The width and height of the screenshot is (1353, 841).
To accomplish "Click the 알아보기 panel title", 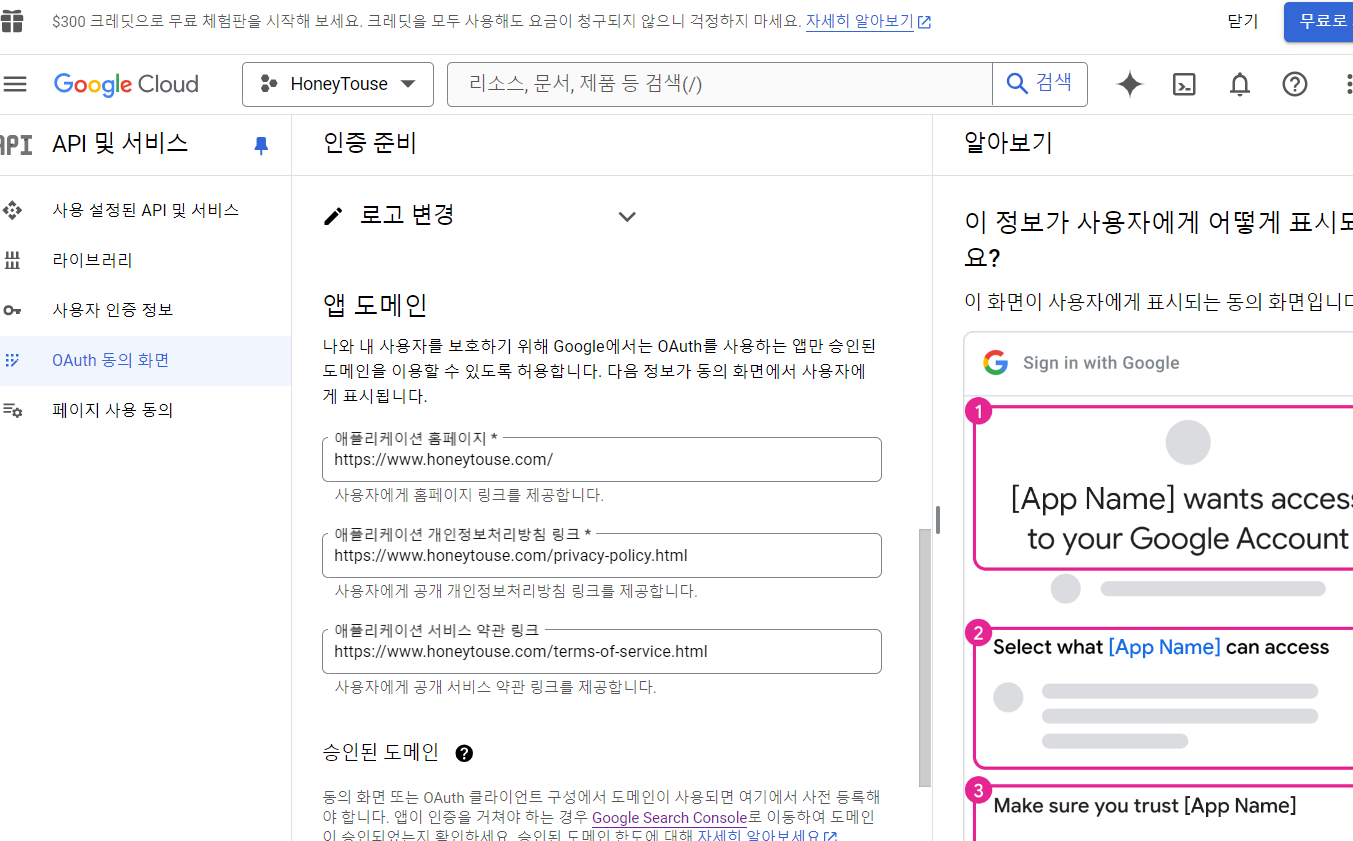I will click(x=1008, y=144).
